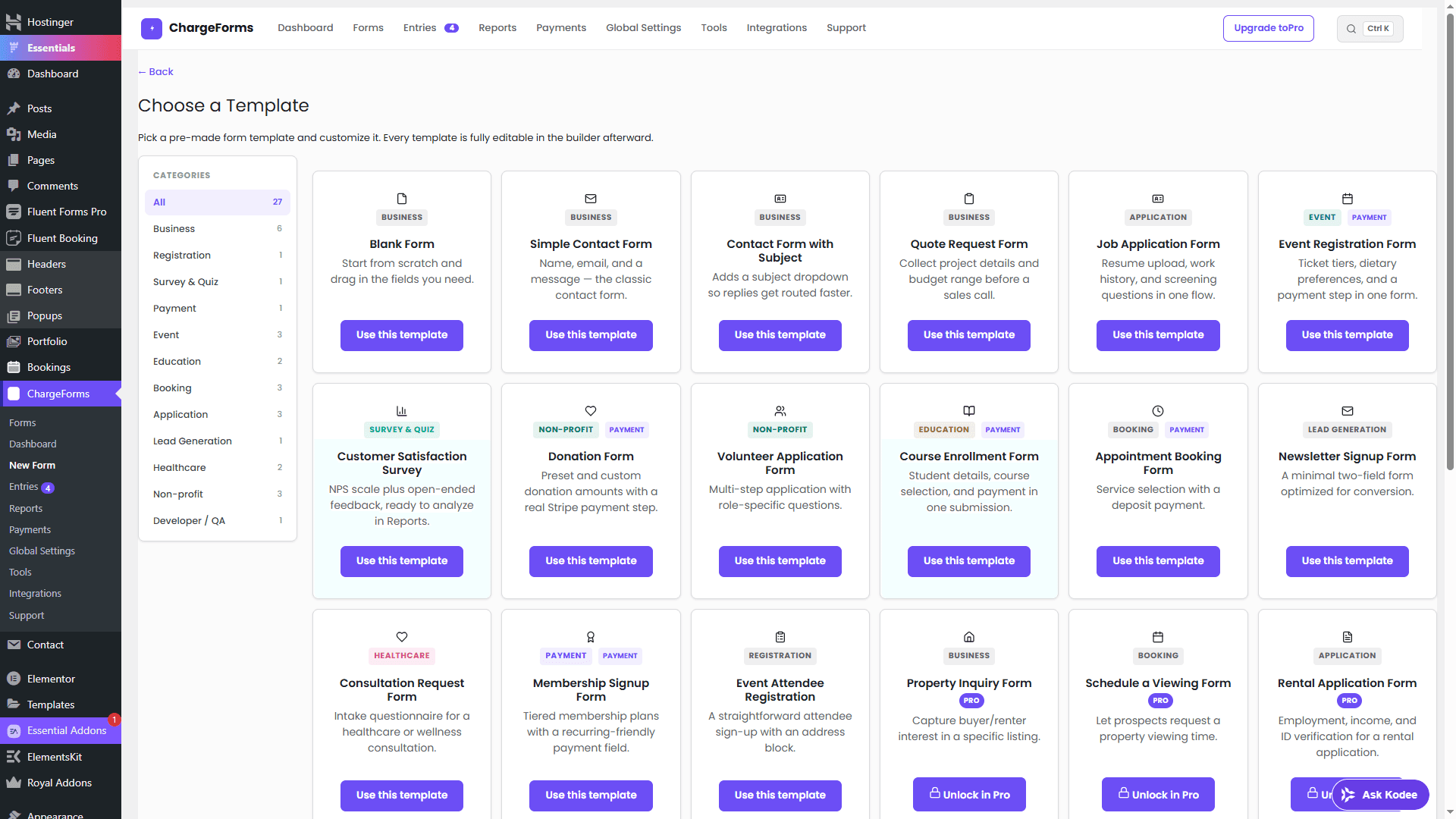1456x819 pixels.
Task: Filter templates by Survey & Quiz category
Action: (218, 282)
